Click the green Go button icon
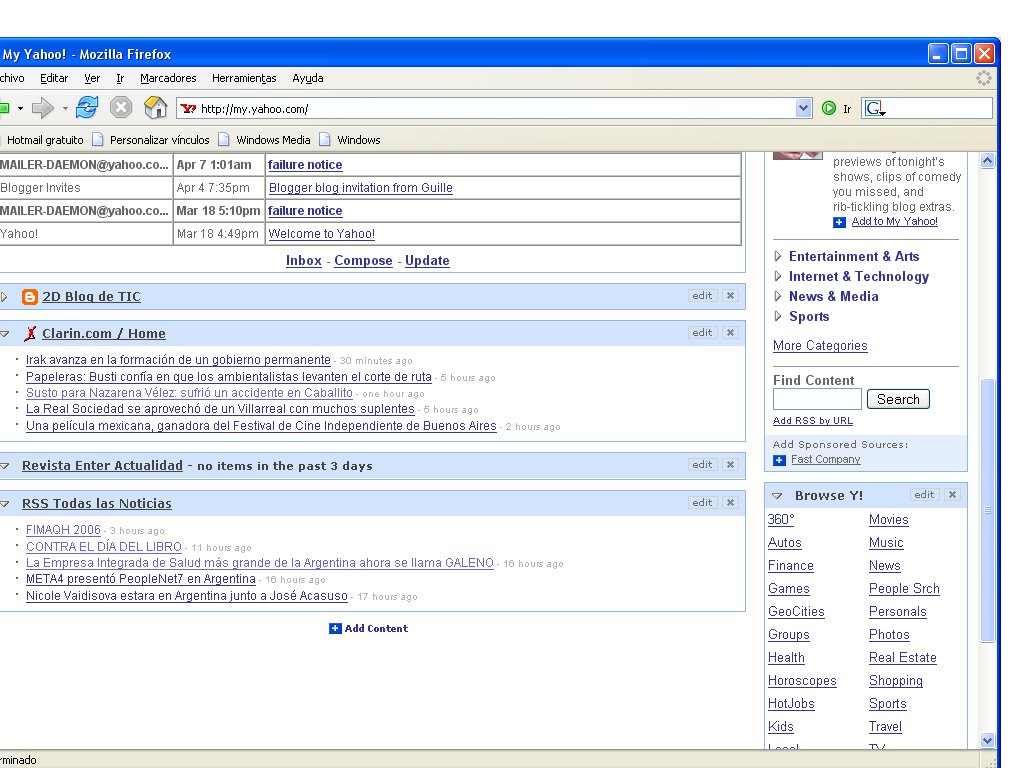 pos(829,108)
